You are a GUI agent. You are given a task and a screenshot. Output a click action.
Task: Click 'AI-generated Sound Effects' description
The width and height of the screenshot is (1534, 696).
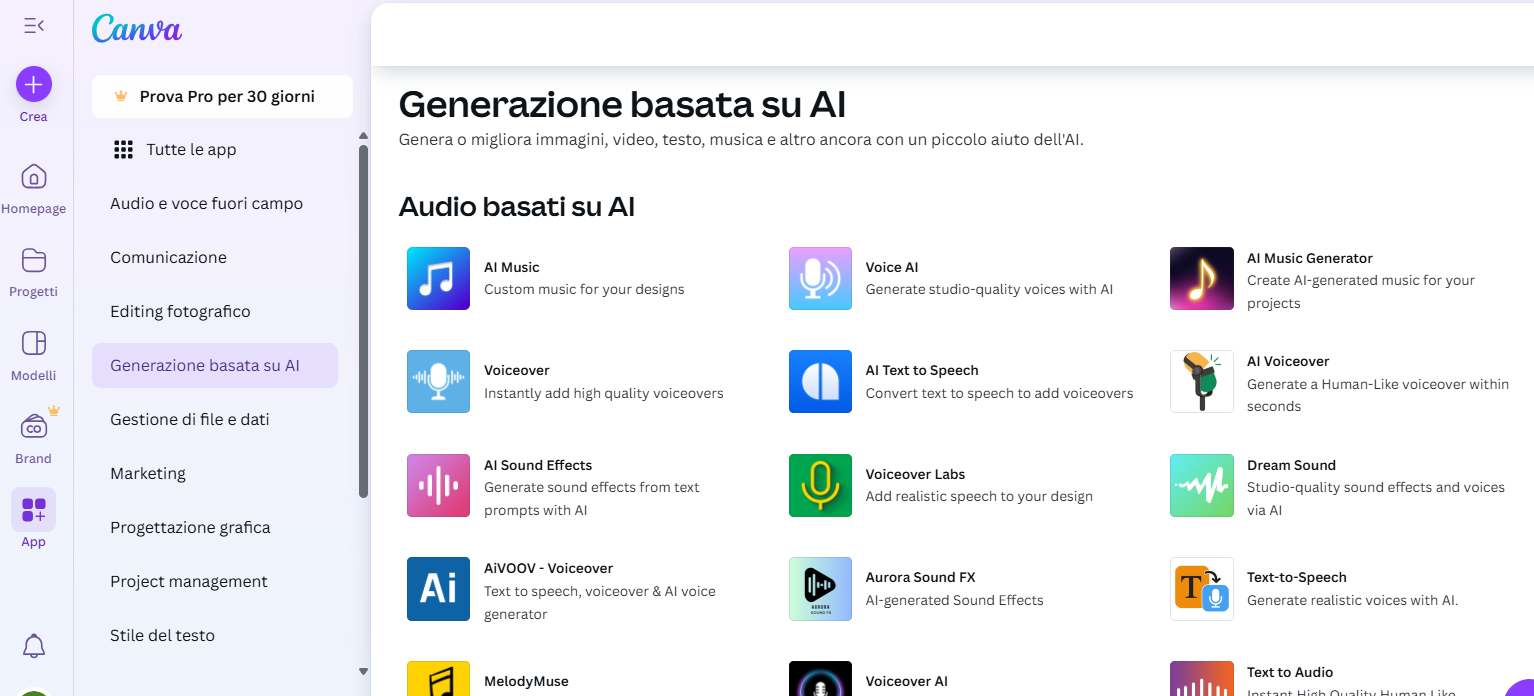click(955, 600)
